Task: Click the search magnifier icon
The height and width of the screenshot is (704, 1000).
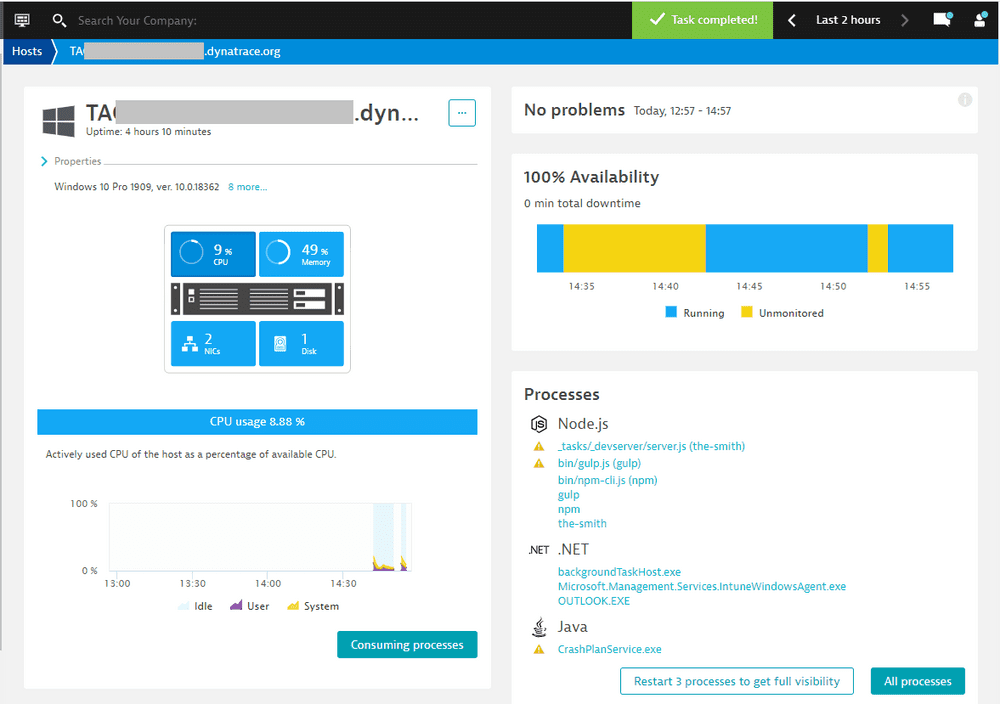Action: [59, 20]
